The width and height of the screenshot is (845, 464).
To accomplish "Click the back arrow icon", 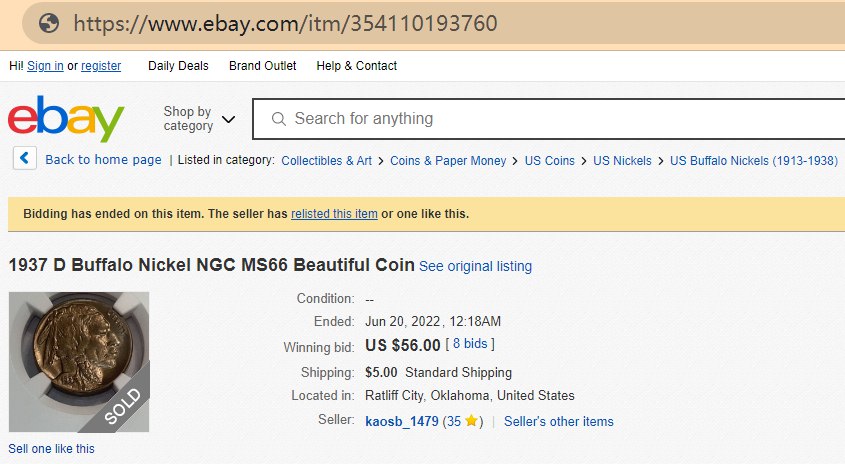I will 25,159.
